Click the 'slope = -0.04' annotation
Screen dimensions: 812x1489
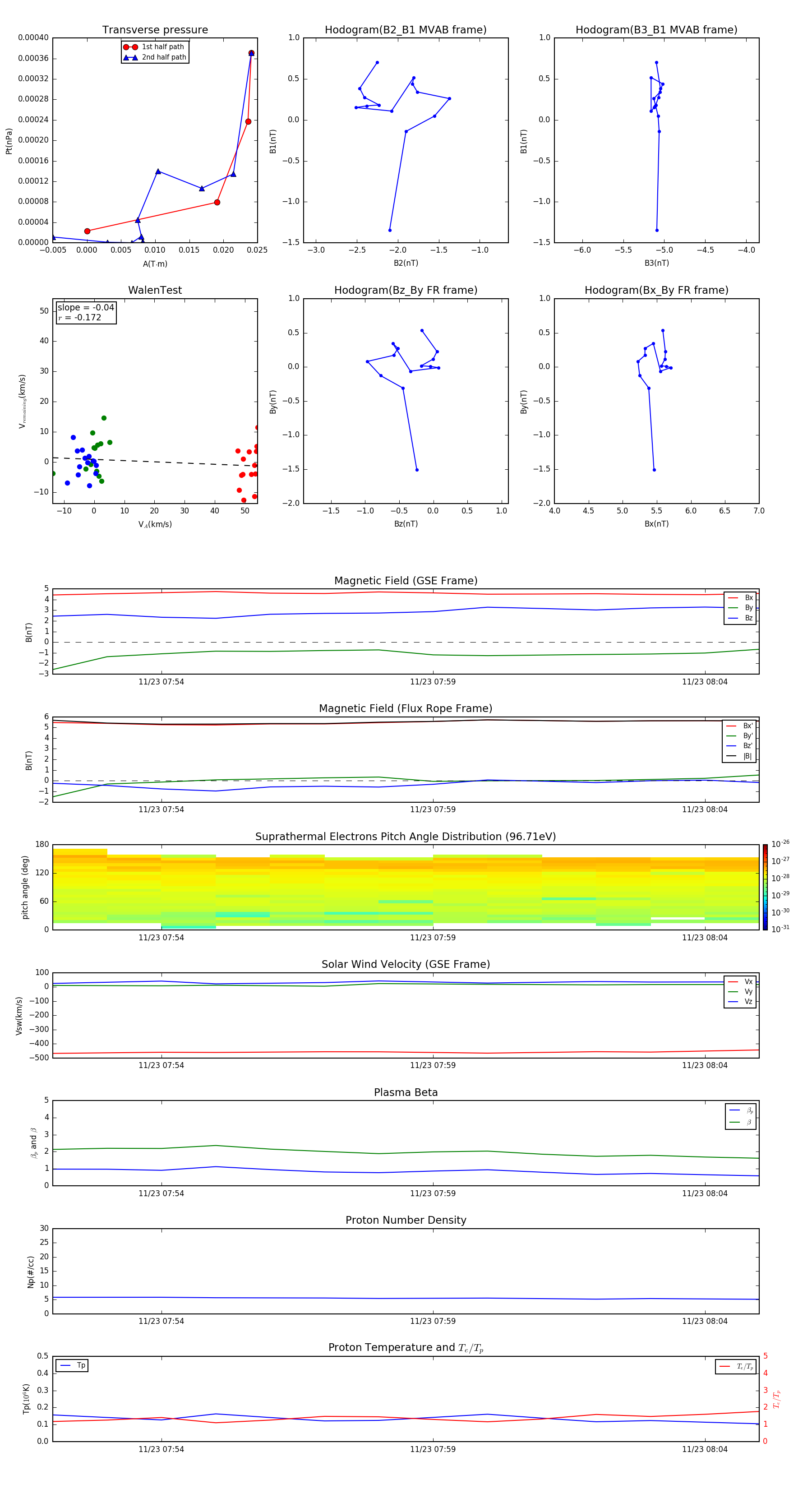[x=86, y=308]
